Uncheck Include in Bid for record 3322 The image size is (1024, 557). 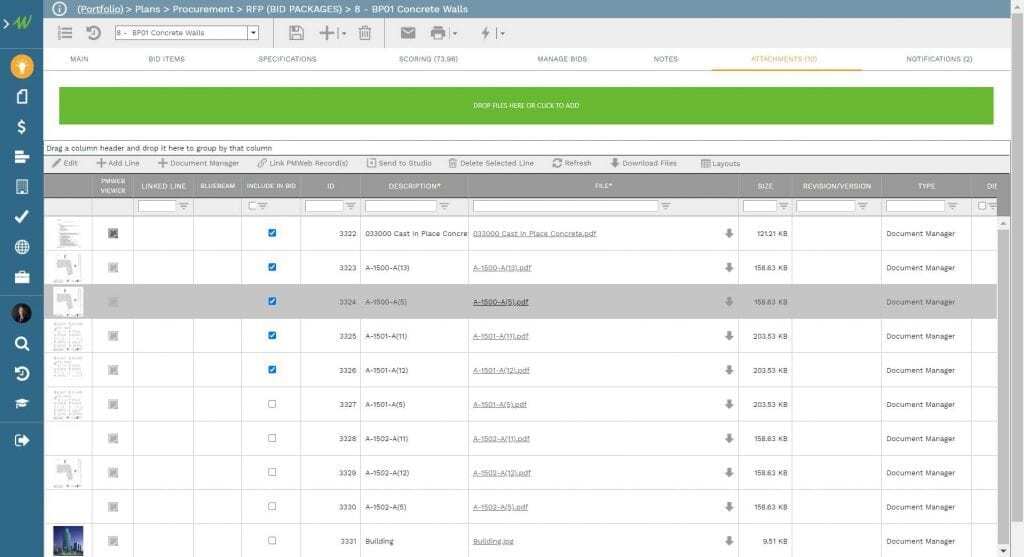(x=272, y=233)
